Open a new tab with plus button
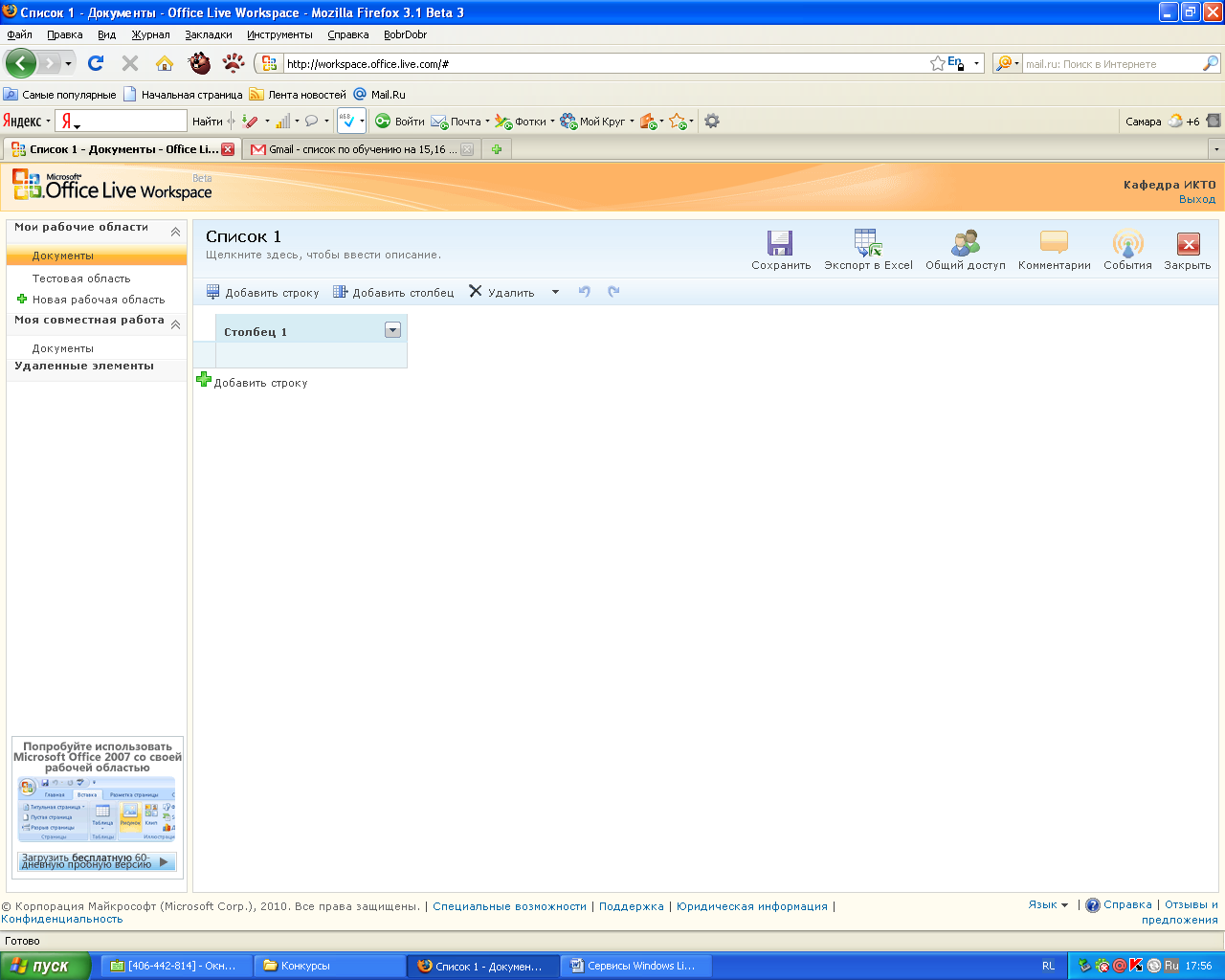Viewport: 1225px width, 980px height. tap(497, 149)
